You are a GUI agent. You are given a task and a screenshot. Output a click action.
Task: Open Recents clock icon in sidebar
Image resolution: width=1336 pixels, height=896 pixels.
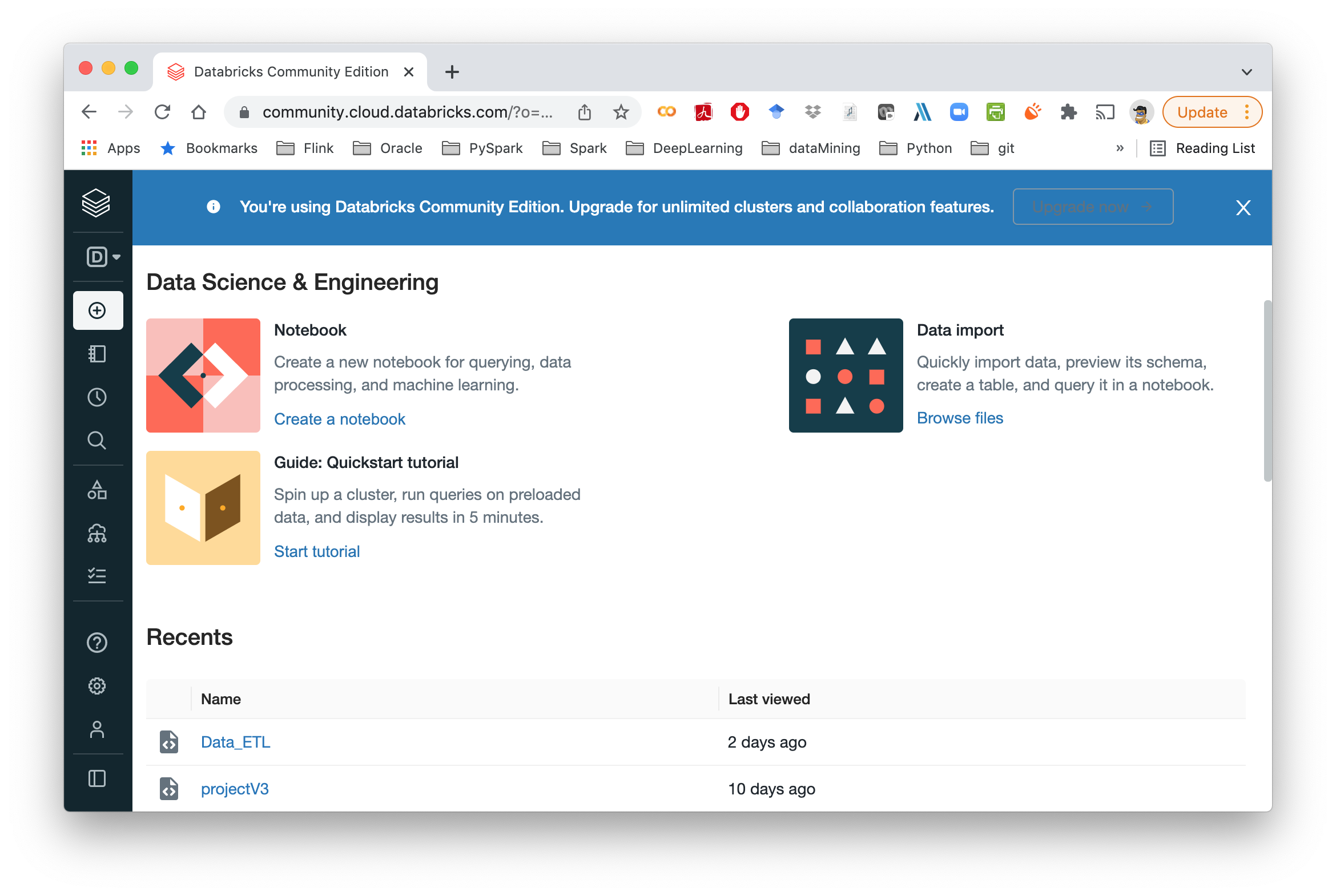pyautogui.click(x=97, y=397)
